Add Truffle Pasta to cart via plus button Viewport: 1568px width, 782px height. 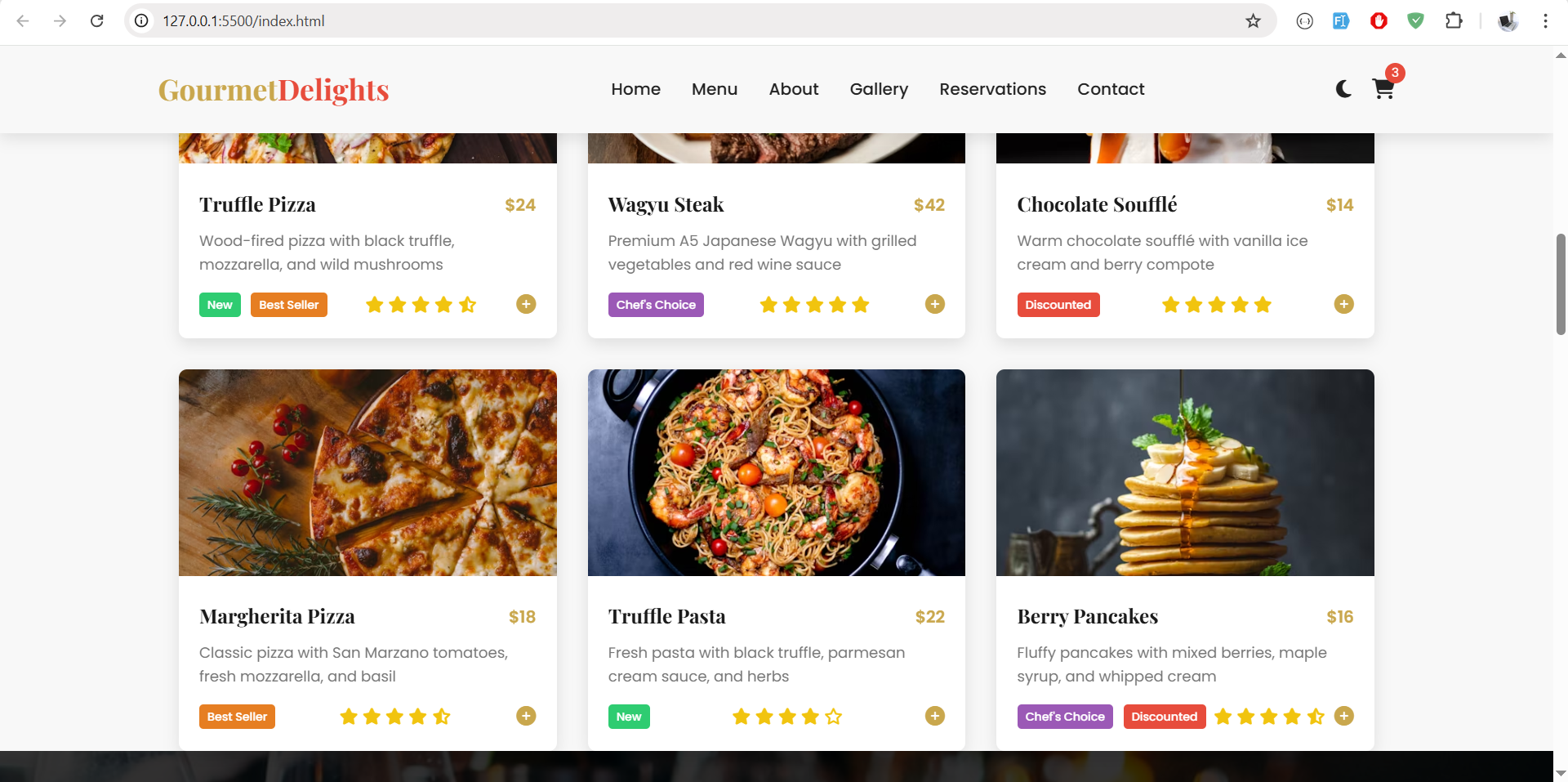[x=935, y=716]
